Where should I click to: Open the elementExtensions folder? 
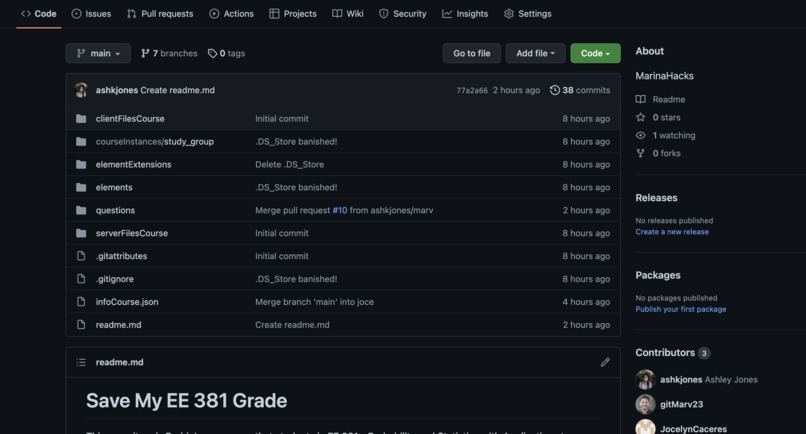click(134, 165)
